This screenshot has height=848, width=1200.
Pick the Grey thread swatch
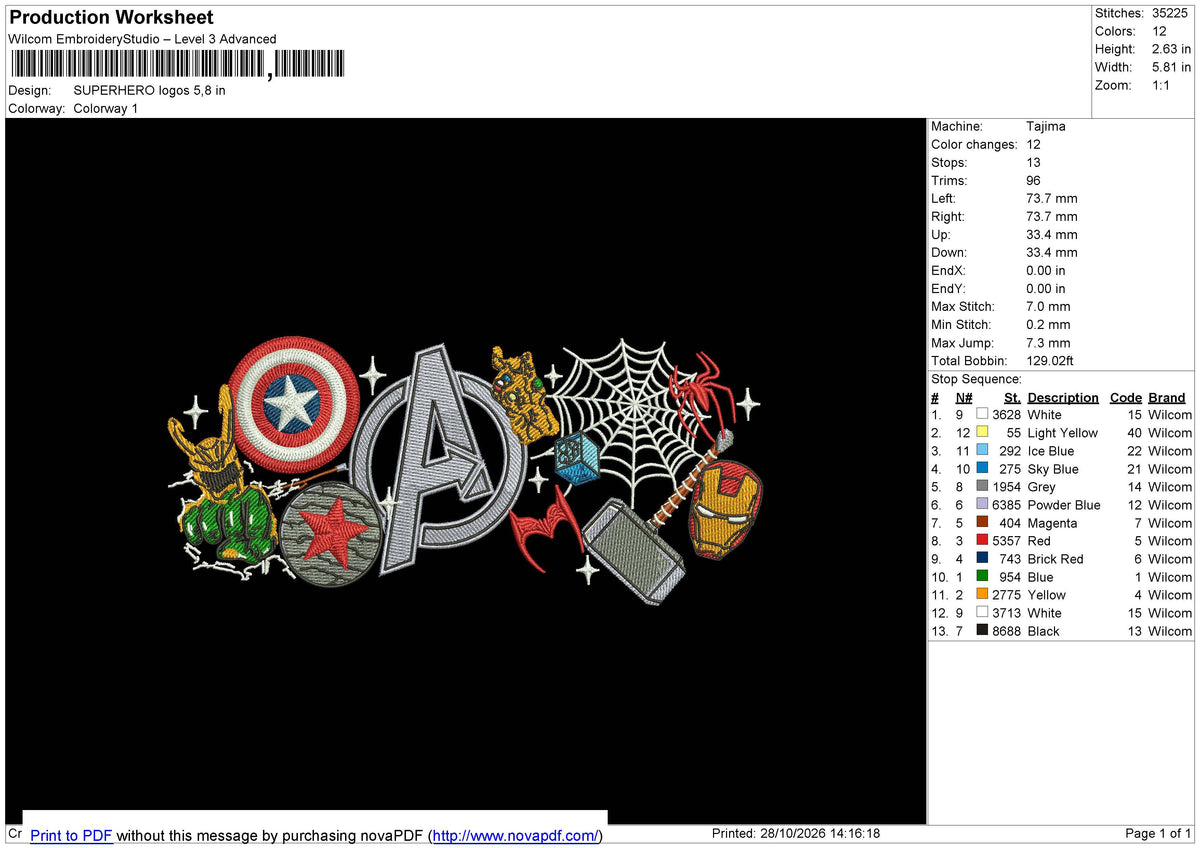point(982,487)
